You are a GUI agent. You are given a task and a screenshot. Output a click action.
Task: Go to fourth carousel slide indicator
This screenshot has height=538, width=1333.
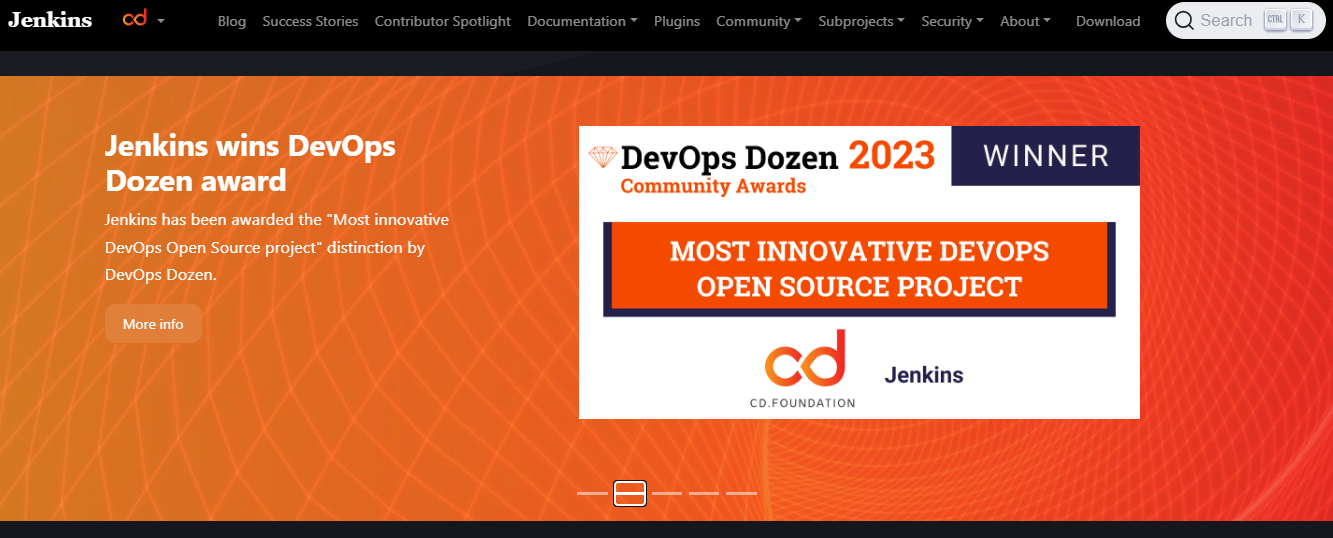pyautogui.click(x=704, y=494)
